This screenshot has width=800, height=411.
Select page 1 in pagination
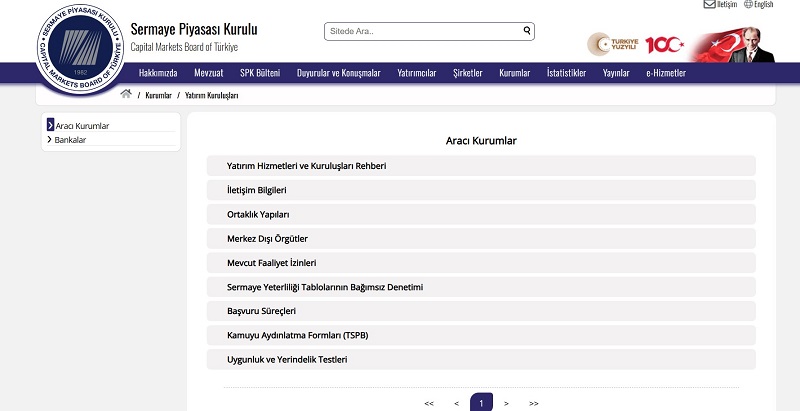click(481, 402)
